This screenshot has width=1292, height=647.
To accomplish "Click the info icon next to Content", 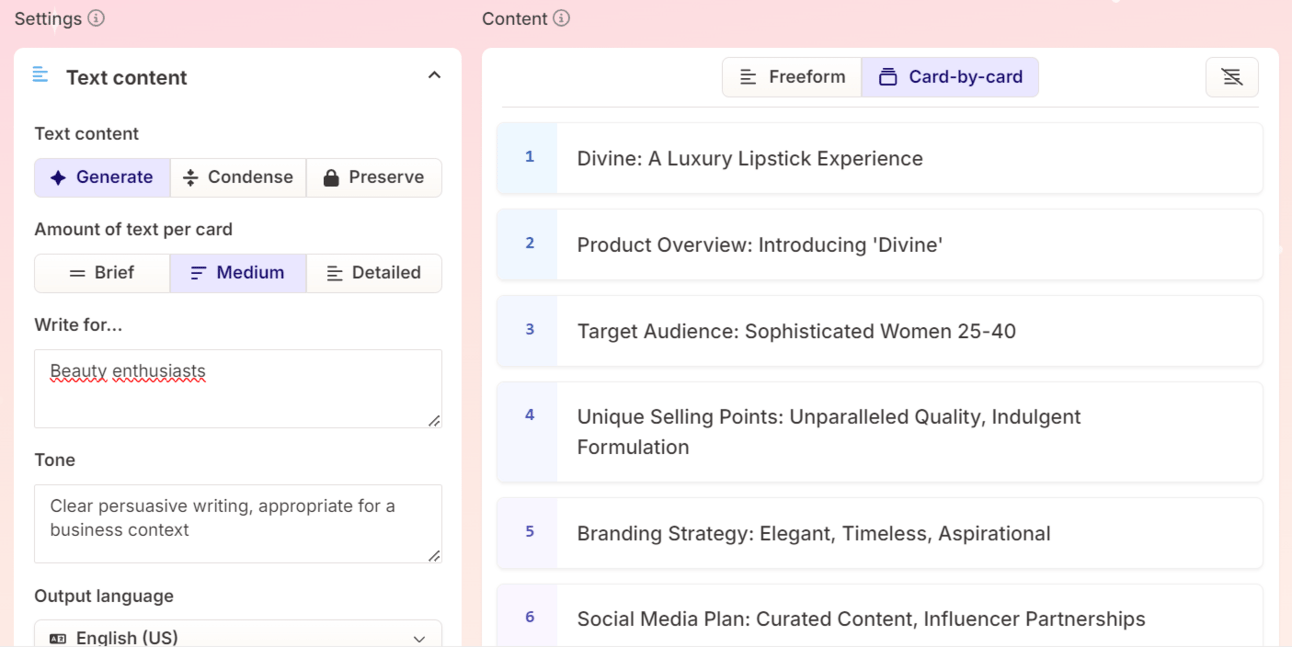I will pos(562,18).
